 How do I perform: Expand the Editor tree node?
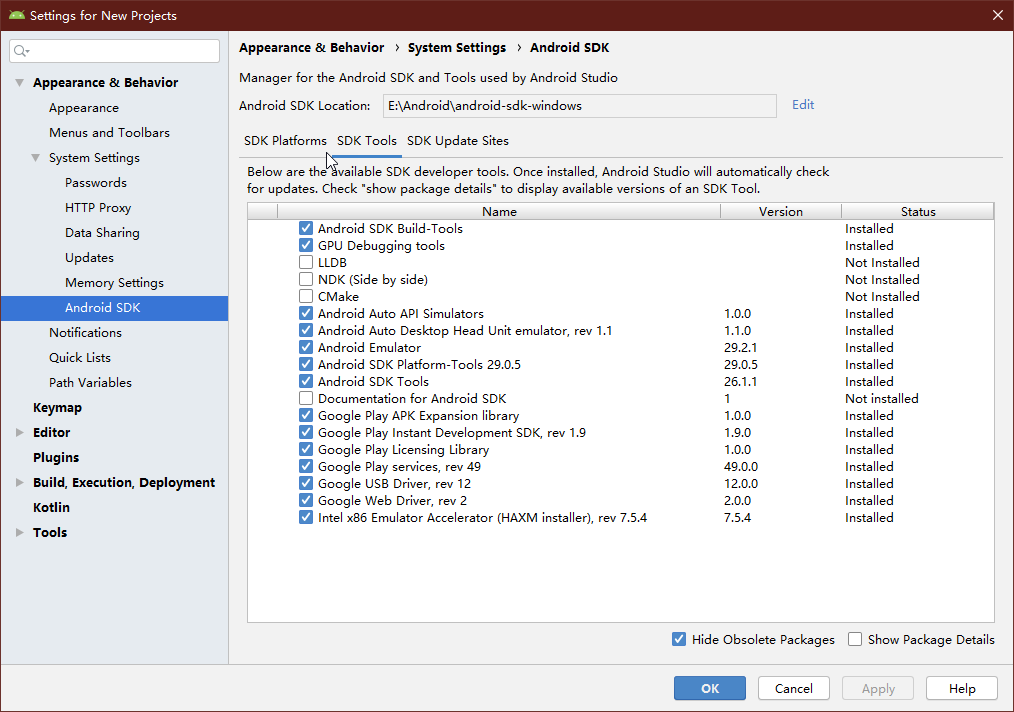tap(20, 432)
